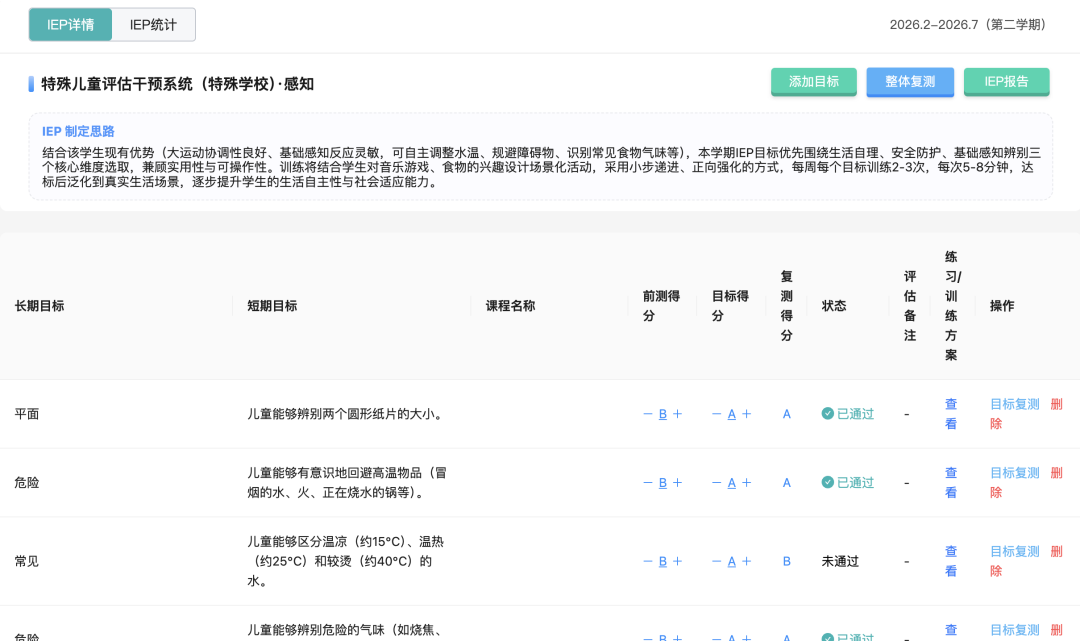
Task: Click 目标复测 in the 平面 row
Action: click(x=1015, y=404)
